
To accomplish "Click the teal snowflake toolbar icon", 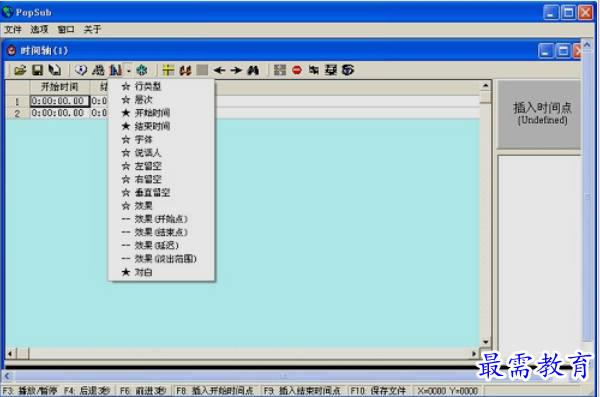I will (x=142, y=70).
